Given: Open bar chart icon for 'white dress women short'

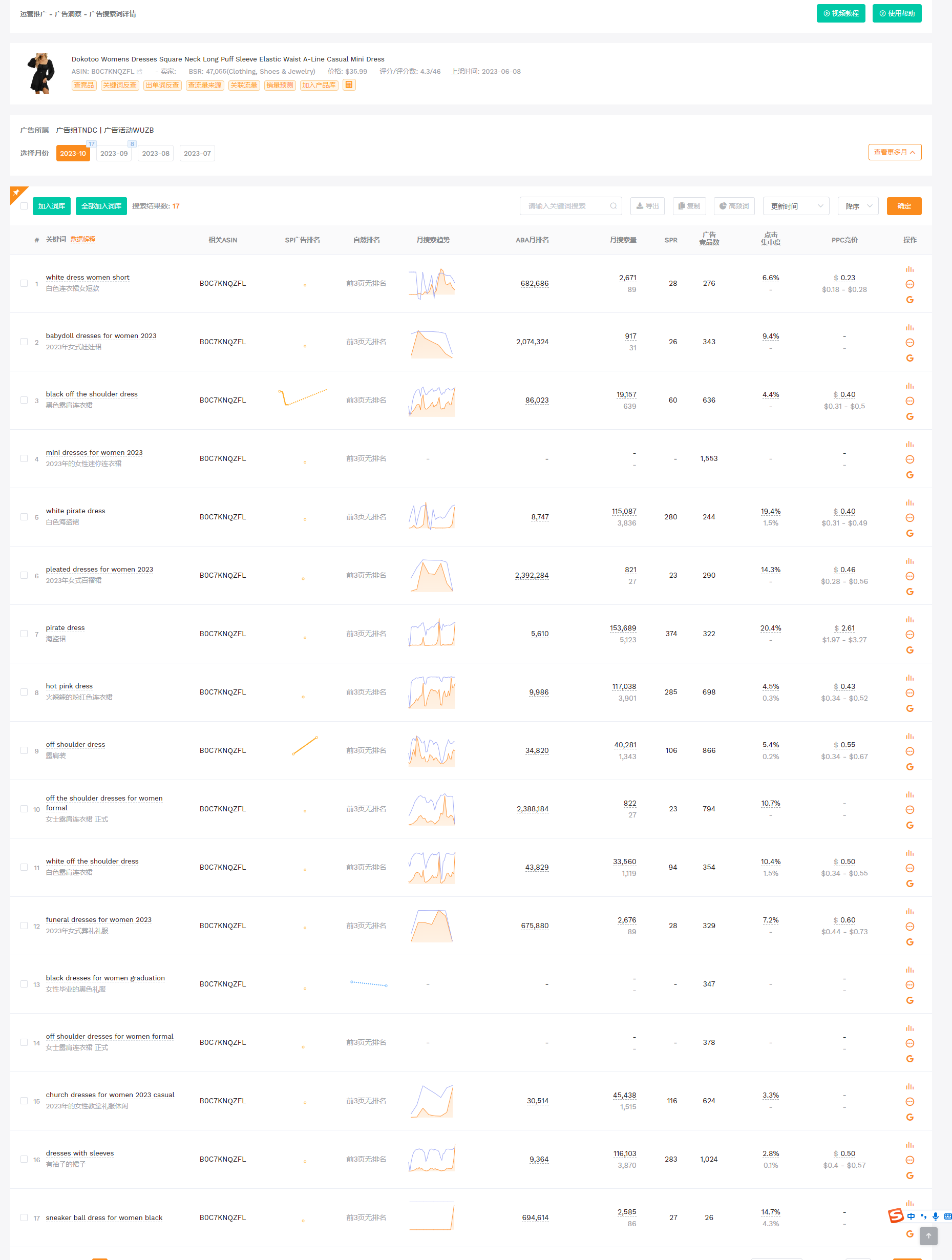Looking at the screenshot, I should tap(909, 269).
